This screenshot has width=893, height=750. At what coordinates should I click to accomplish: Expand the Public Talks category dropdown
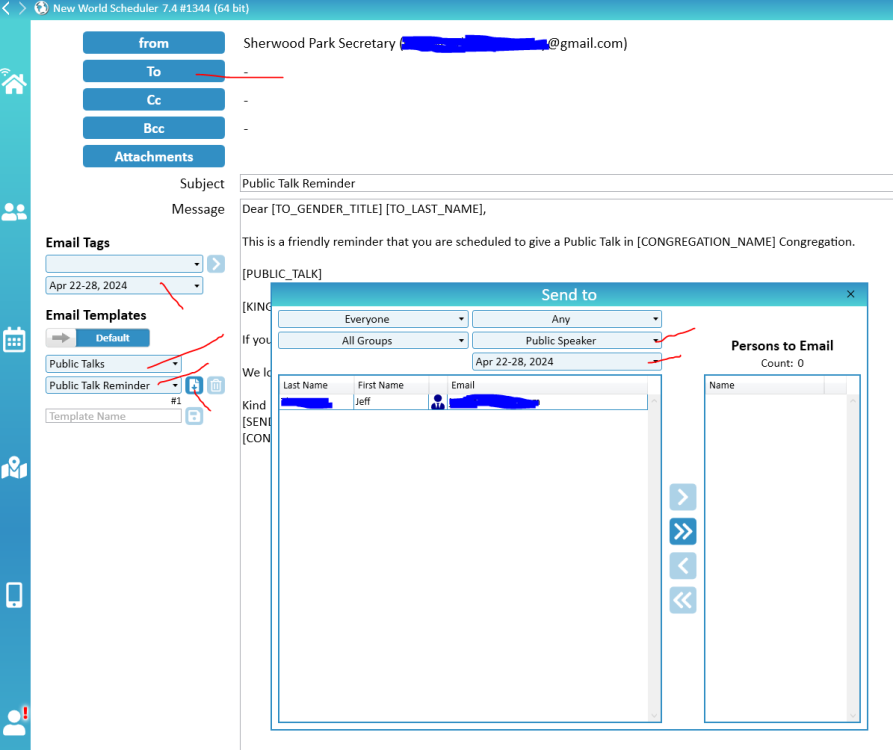click(x=113, y=364)
